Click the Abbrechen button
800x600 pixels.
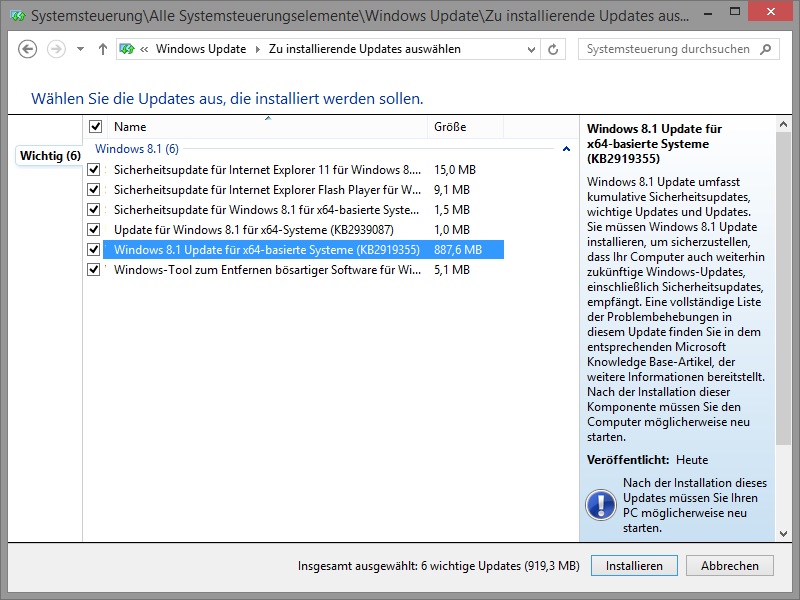point(730,566)
